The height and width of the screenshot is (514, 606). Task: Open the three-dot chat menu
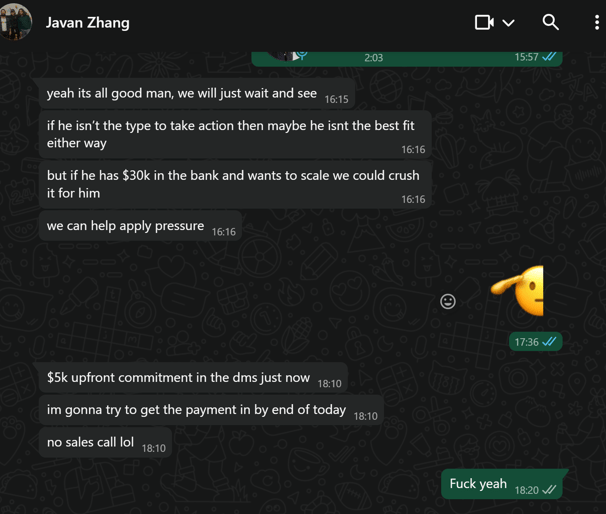pos(597,22)
